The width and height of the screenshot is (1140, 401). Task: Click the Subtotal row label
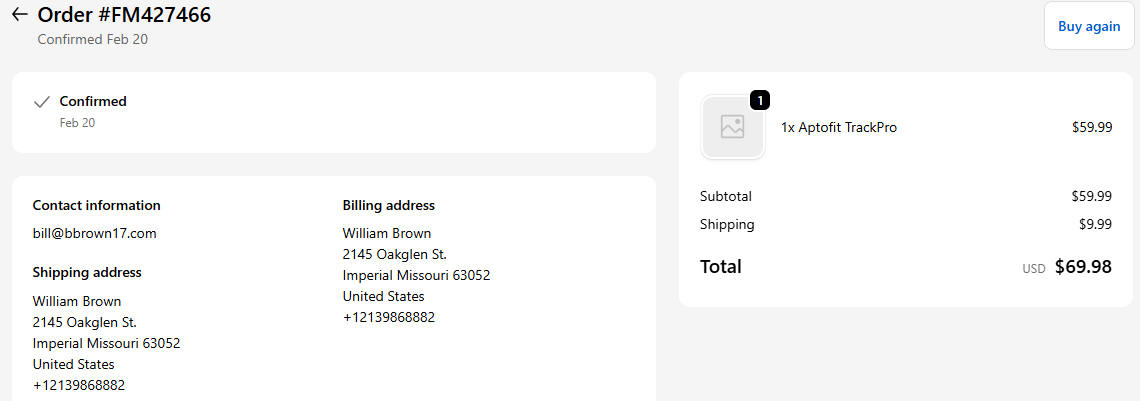725,196
